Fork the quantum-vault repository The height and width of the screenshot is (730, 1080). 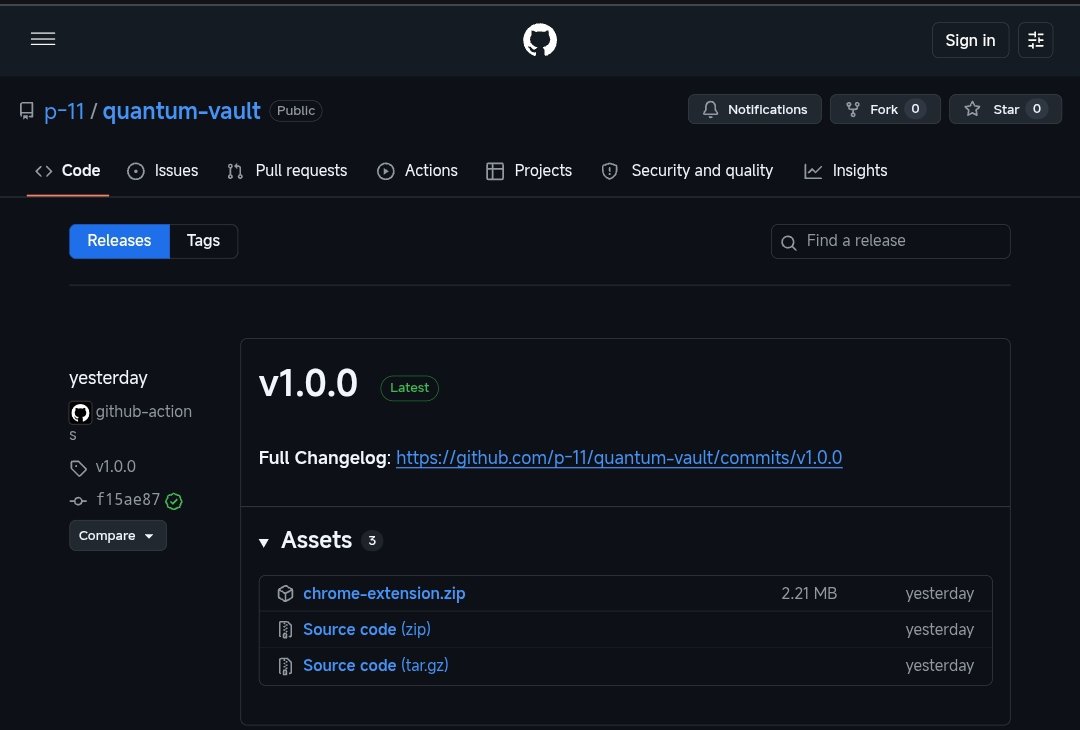pos(884,109)
